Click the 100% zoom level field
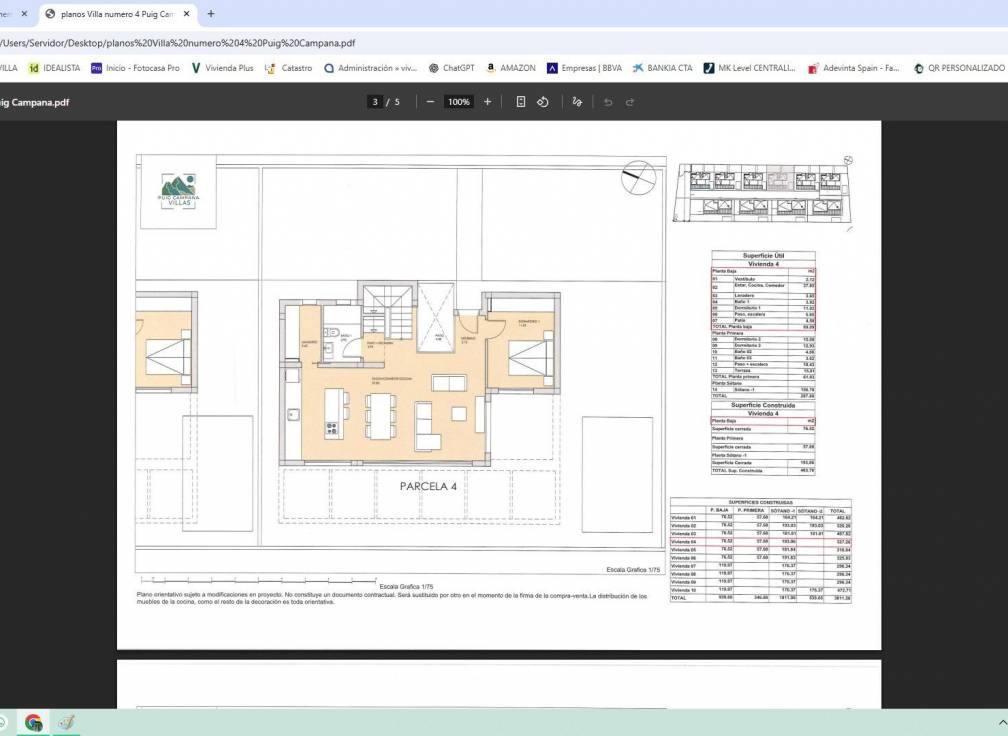This screenshot has height=736, width=1008. (x=459, y=102)
